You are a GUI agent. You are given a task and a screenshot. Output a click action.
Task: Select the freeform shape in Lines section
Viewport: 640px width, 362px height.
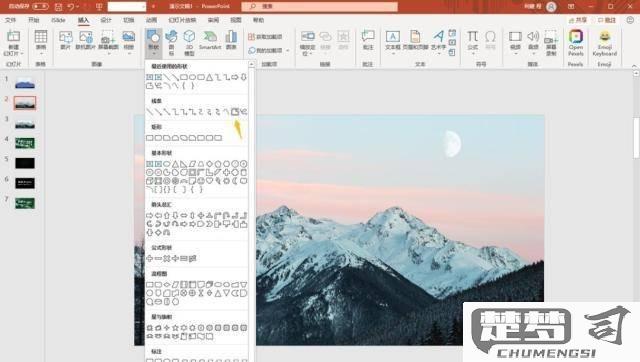click(x=235, y=112)
